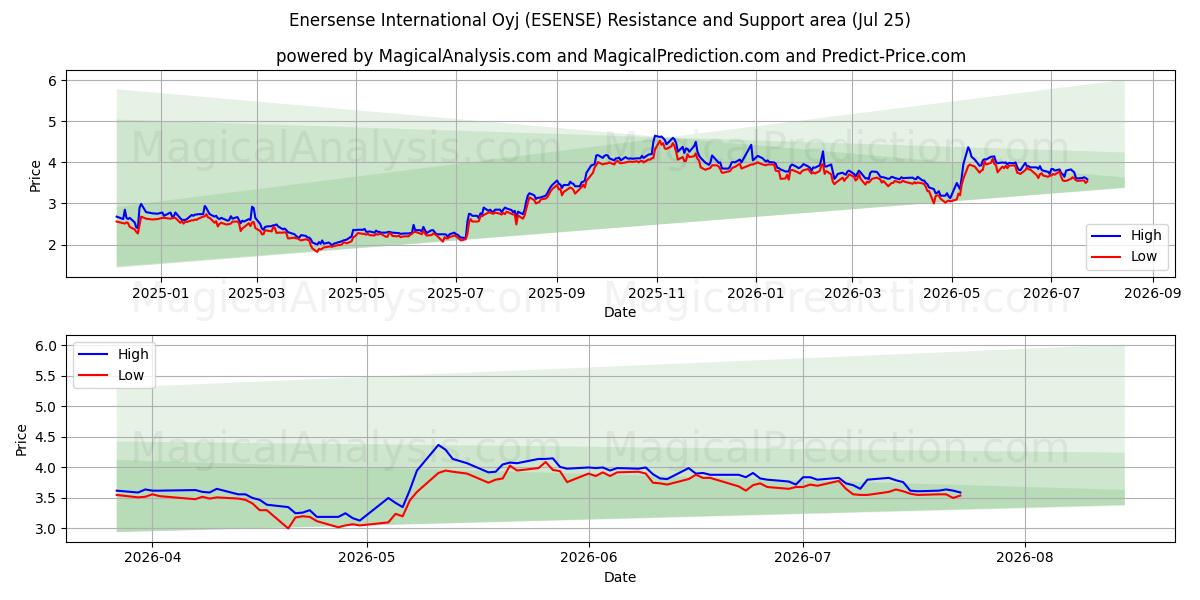1200x600 pixels.
Task: Click the '2026-06' bottom x-axis label
Action: coord(588,559)
